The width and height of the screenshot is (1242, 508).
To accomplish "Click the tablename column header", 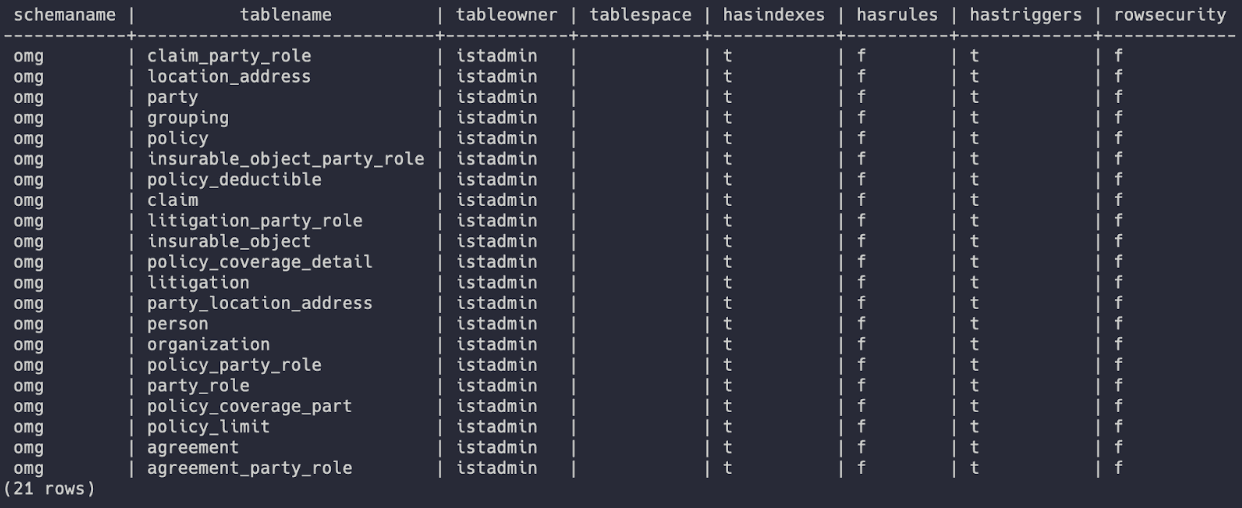I will (285, 15).
